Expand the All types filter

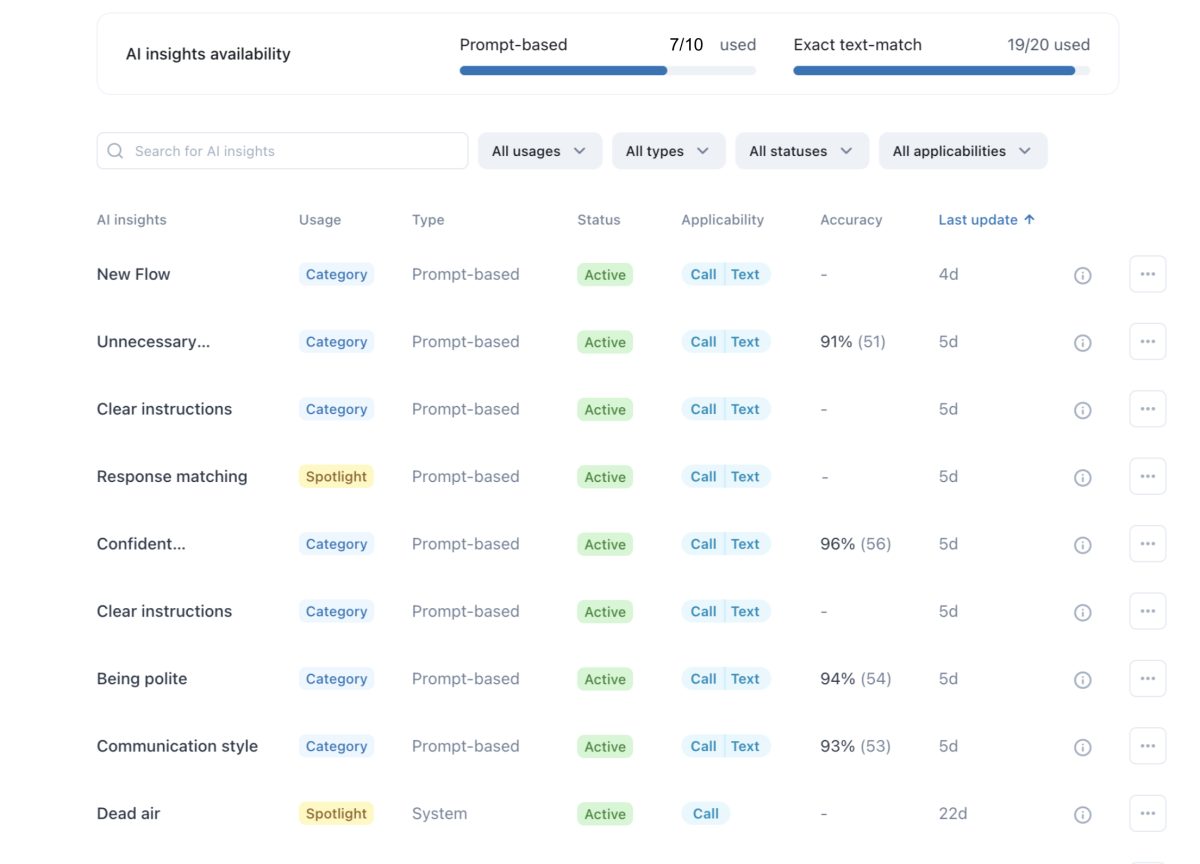(668, 151)
